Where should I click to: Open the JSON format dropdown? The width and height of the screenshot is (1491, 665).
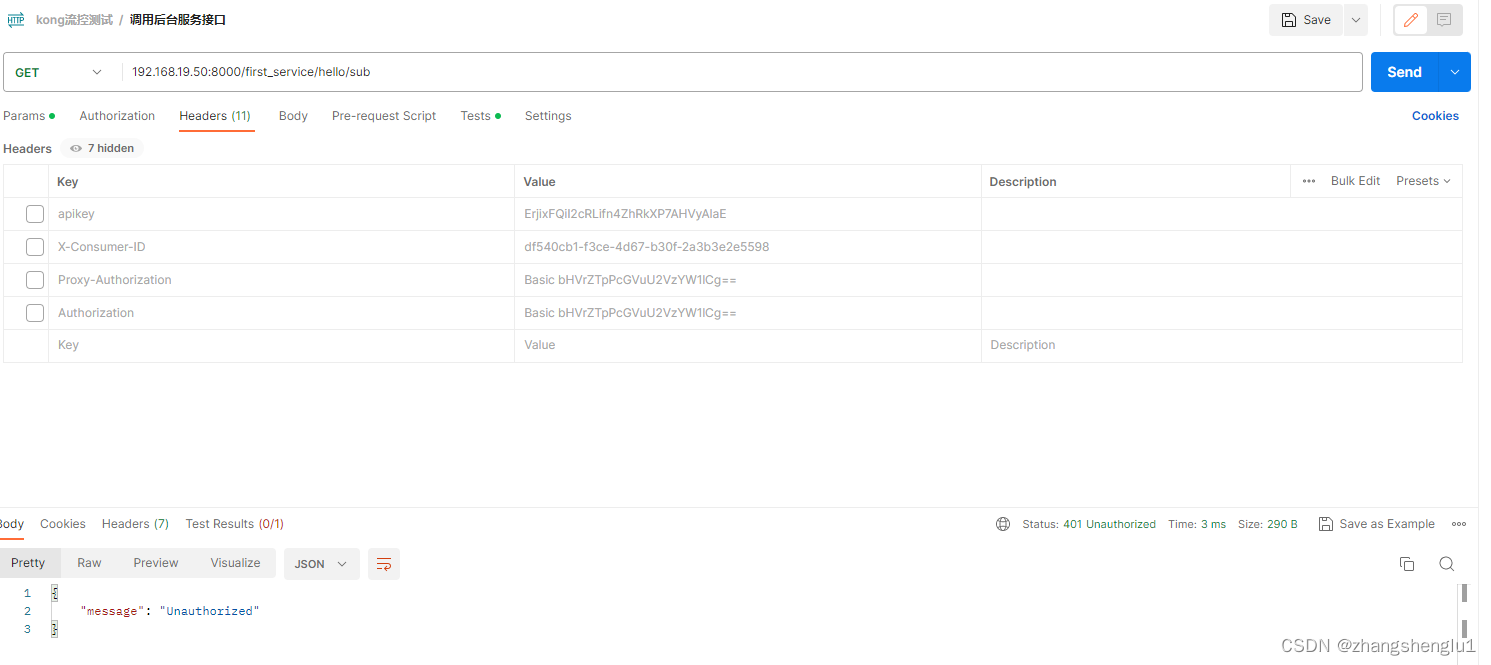click(x=321, y=563)
